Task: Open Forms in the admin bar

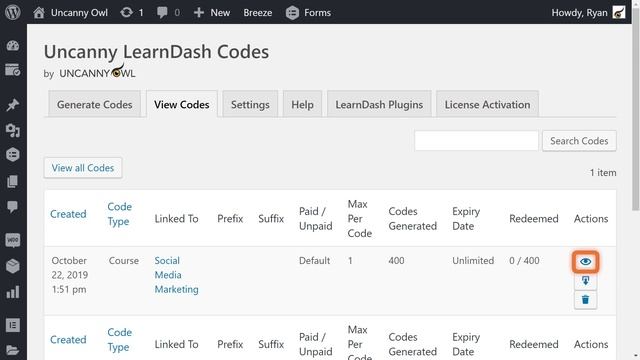Action: click(x=308, y=13)
